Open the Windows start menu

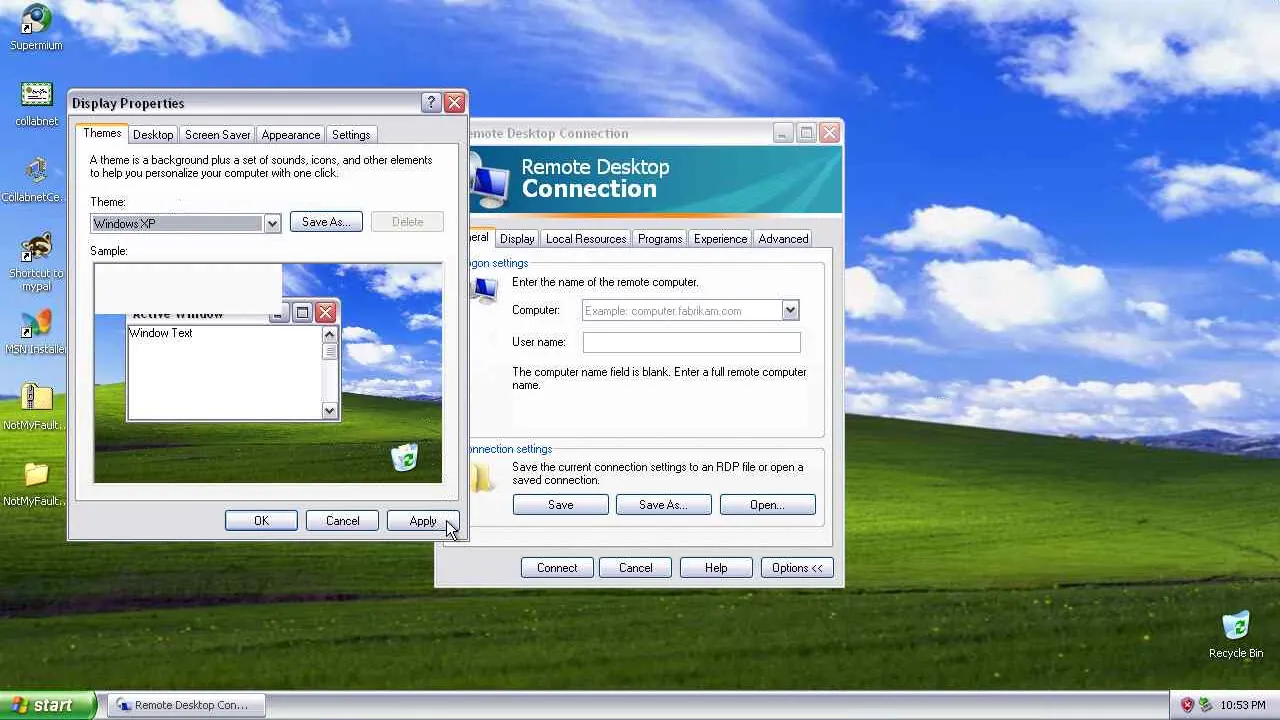point(48,705)
